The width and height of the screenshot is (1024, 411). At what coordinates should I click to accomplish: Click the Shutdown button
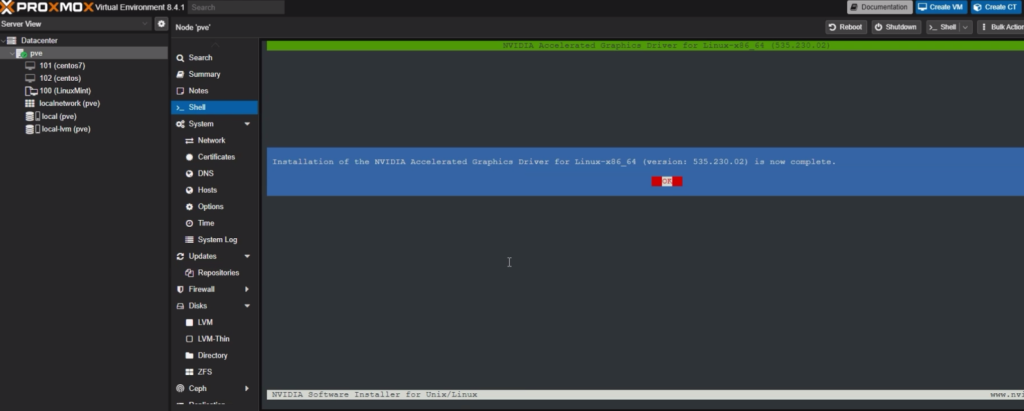pyautogui.click(x=896, y=27)
